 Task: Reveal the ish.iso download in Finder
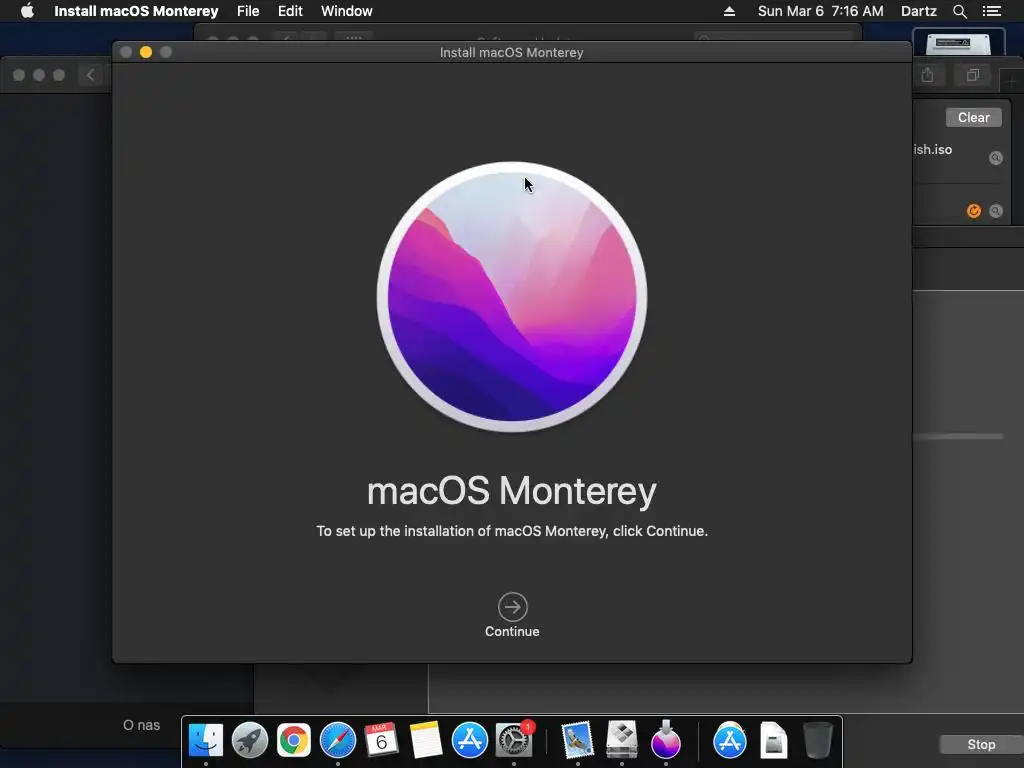[995, 158]
